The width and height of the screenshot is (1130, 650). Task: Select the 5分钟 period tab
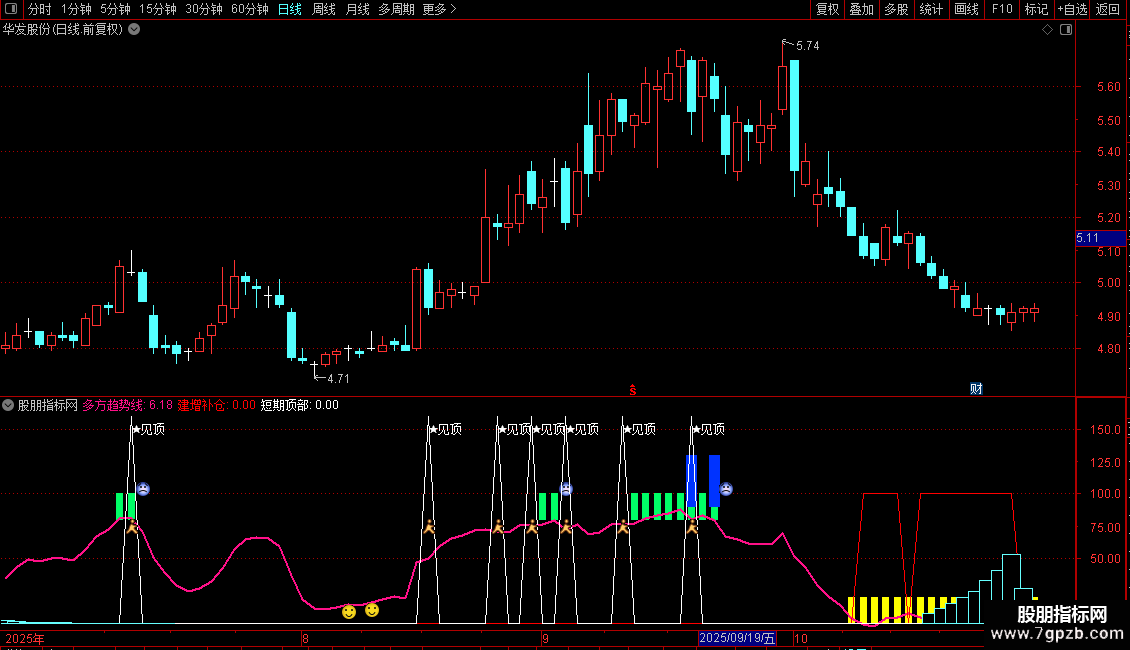pos(115,9)
